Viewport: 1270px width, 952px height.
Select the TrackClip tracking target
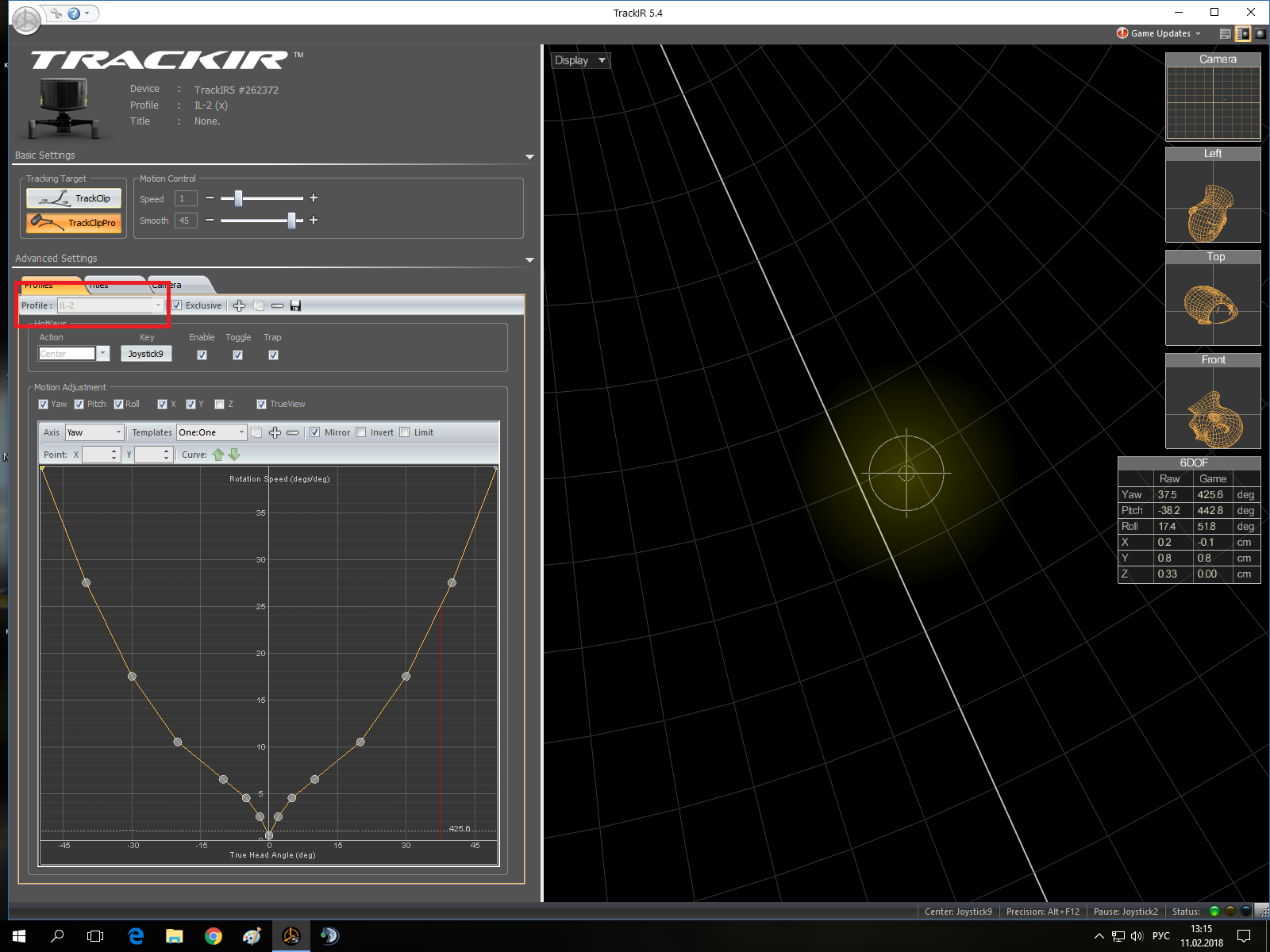coord(74,198)
